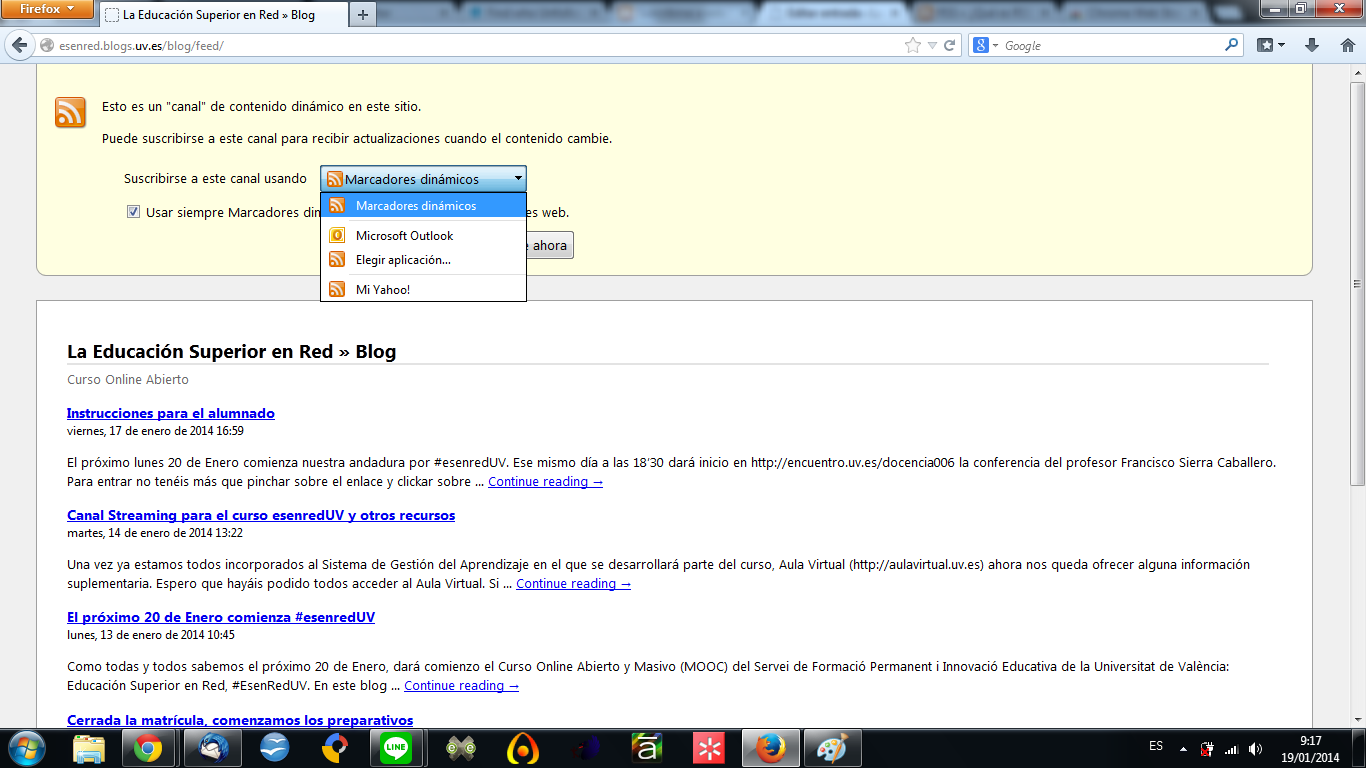
Task: Click the orange RSS feed icon on the page
Action: (69, 113)
